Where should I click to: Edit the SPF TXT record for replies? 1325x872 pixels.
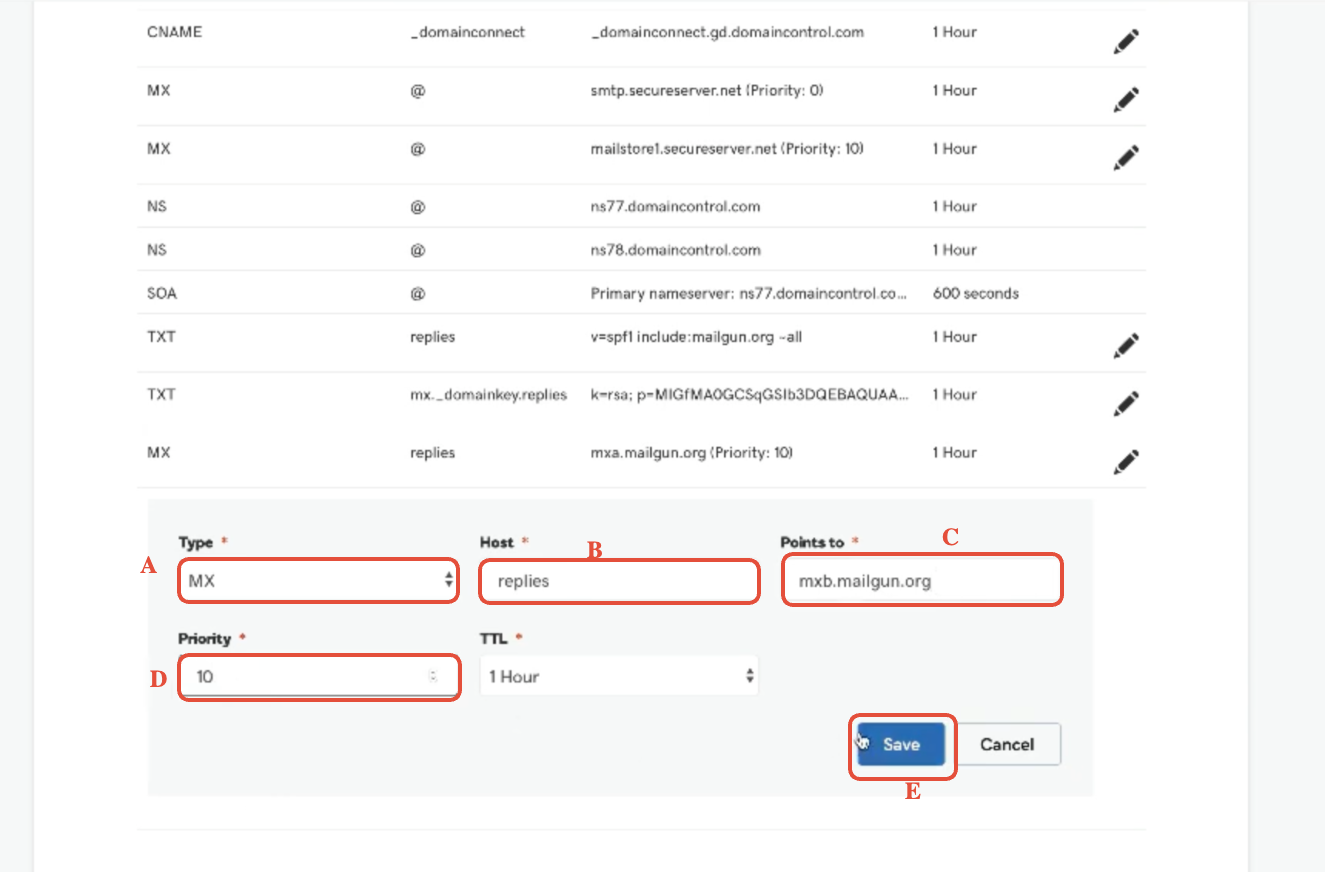tap(1126, 346)
